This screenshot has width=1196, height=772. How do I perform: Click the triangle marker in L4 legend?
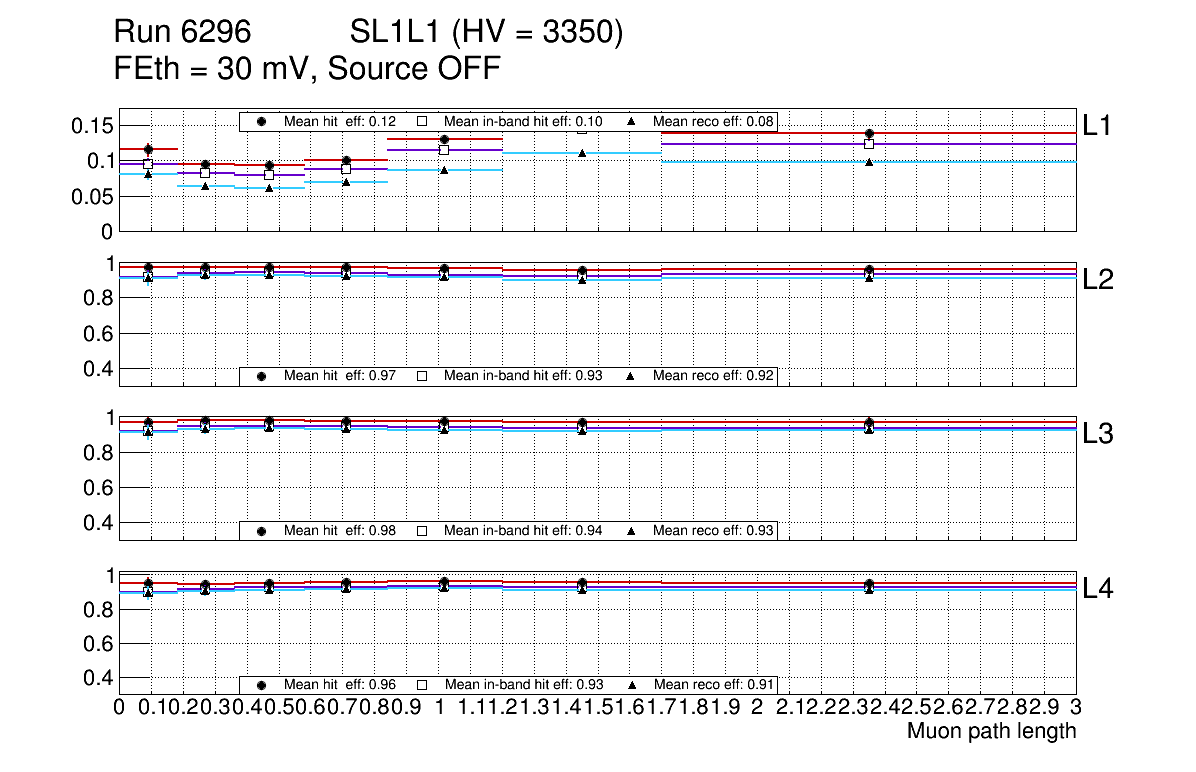point(631,685)
